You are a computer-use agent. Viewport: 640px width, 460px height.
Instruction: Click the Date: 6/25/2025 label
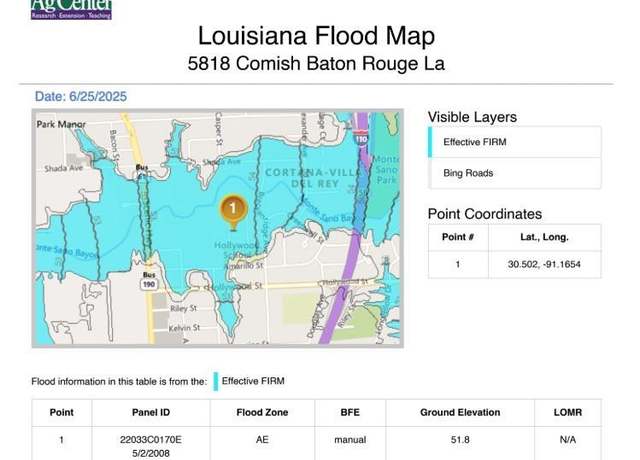pyautogui.click(x=81, y=97)
